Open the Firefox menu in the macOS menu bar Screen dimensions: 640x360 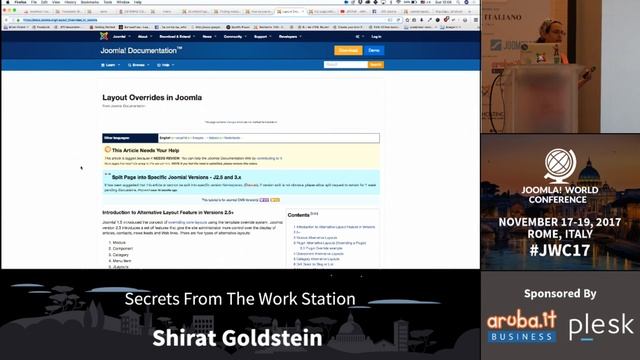(x=20, y=2)
